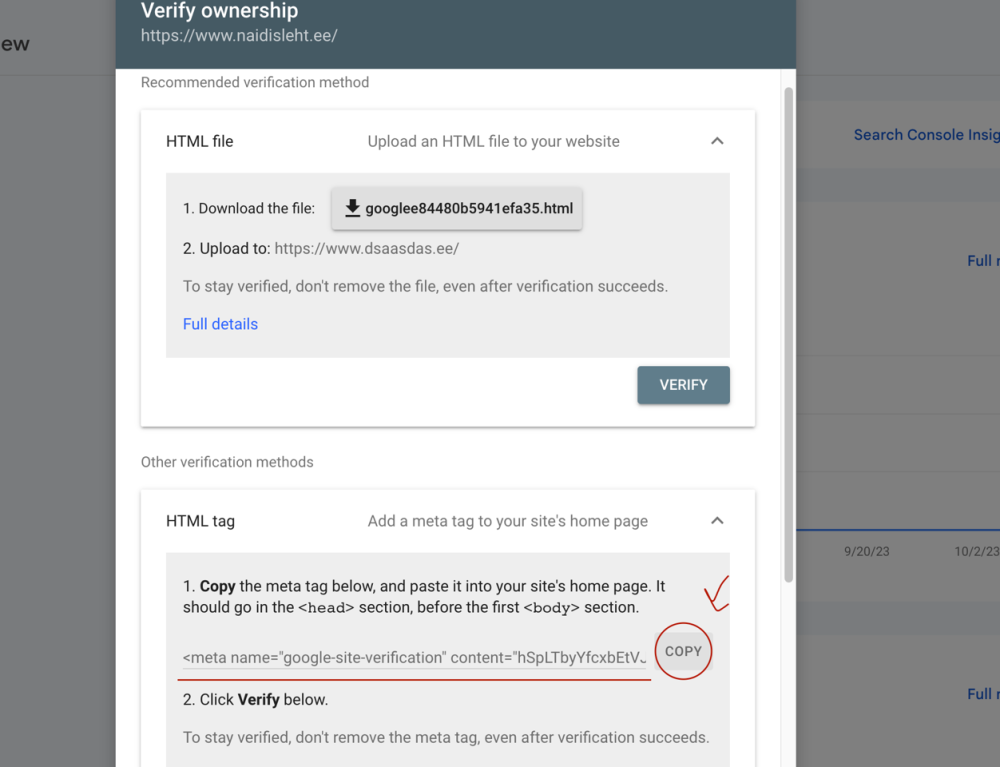
Task: Collapse the HTML file section chevron
Action: (717, 142)
